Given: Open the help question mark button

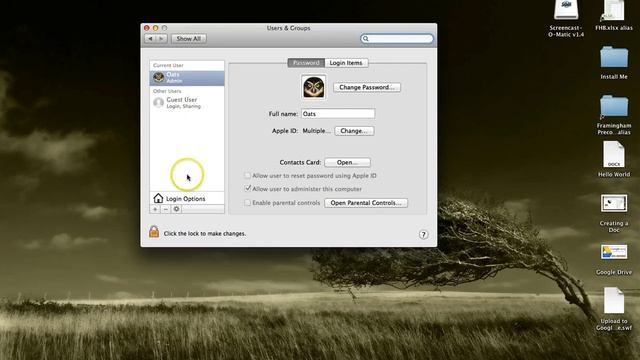Looking at the screenshot, I should [x=423, y=234].
